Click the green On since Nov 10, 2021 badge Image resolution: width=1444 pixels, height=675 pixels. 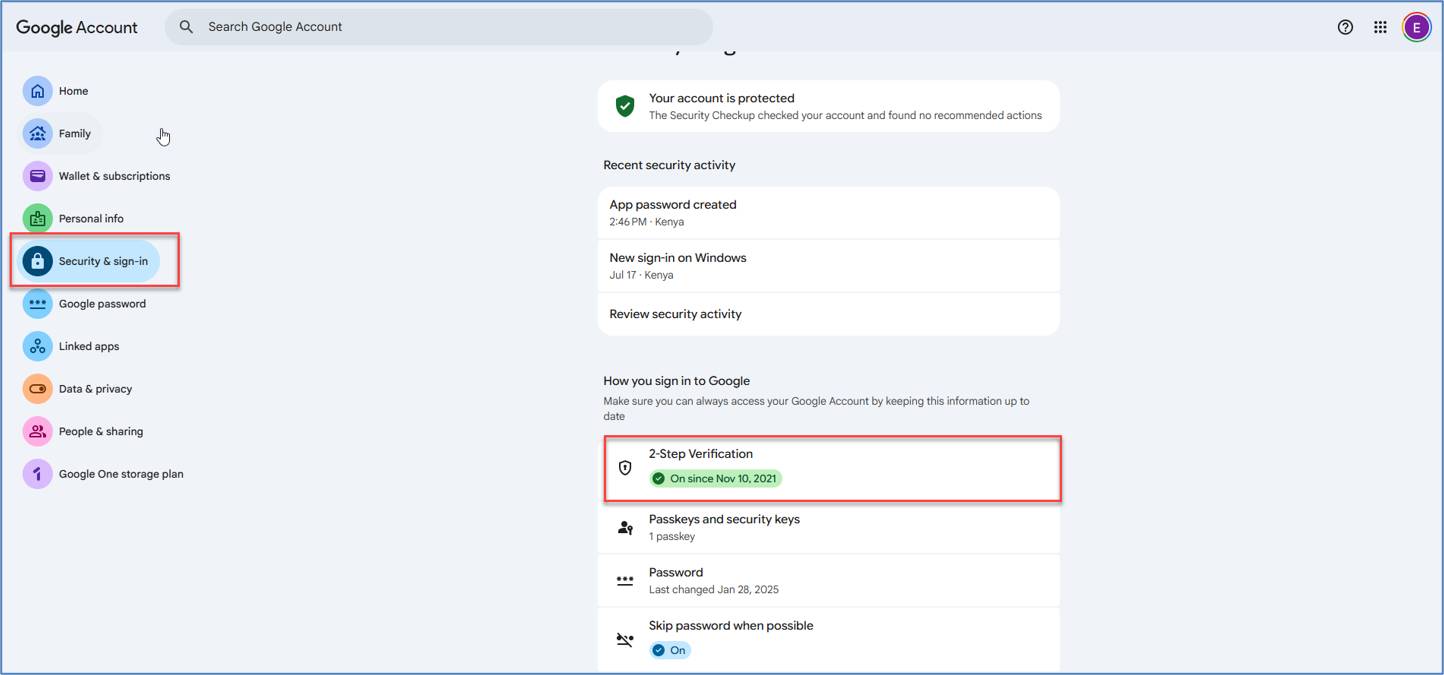tap(715, 478)
